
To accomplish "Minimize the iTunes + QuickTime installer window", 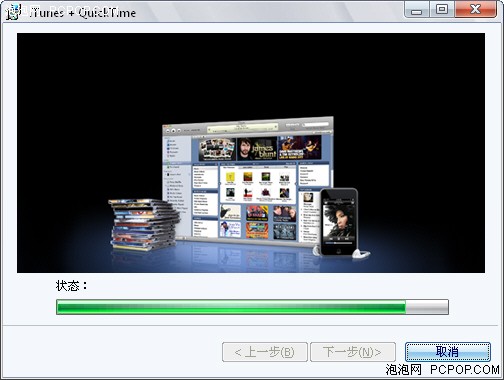I will coord(416,9).
